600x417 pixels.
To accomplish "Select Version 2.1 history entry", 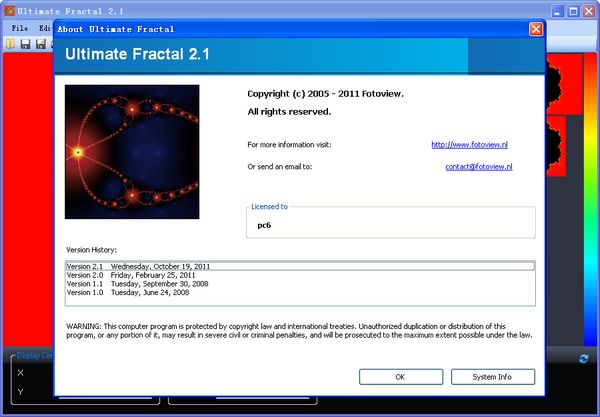I will (x=300, y=266).
